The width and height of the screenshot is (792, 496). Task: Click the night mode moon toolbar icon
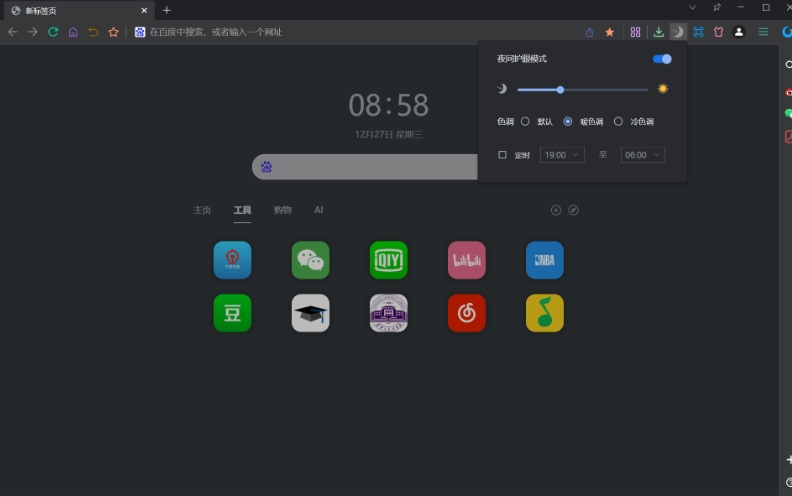[x=678, y=32]
